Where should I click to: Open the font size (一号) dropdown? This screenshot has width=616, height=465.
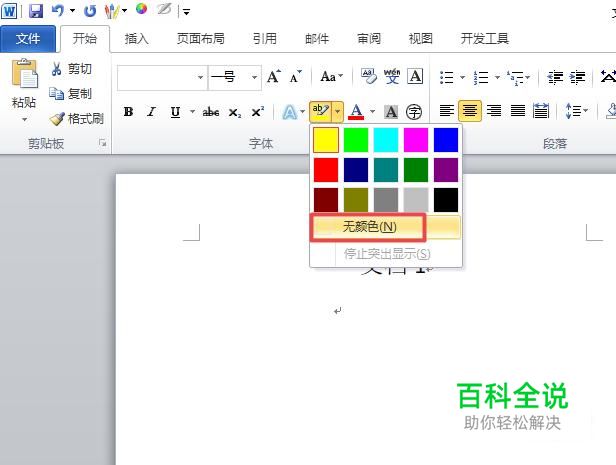[x=255, y=77]
